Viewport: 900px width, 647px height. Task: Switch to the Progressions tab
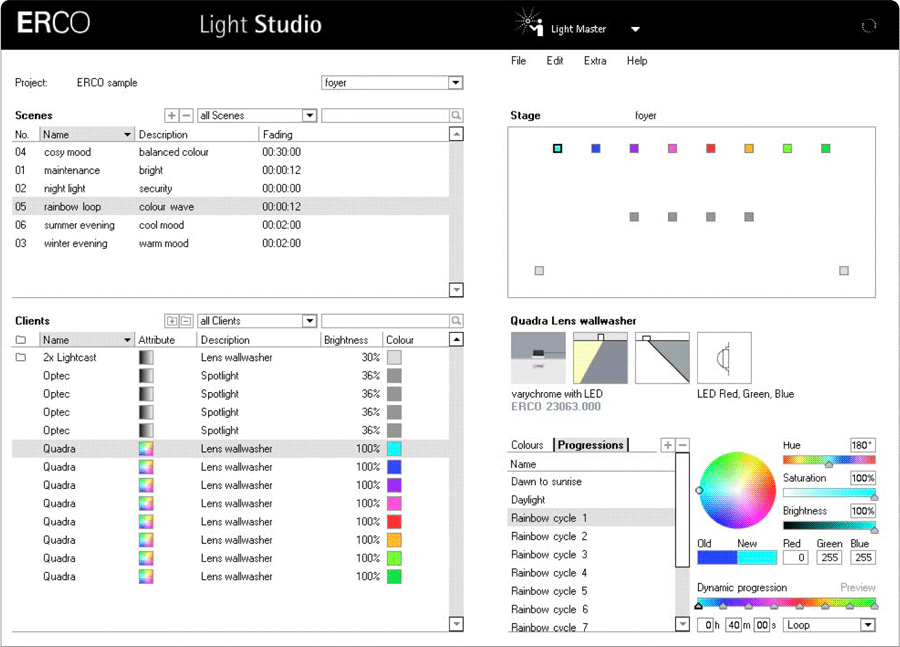[x=591, y=445]
